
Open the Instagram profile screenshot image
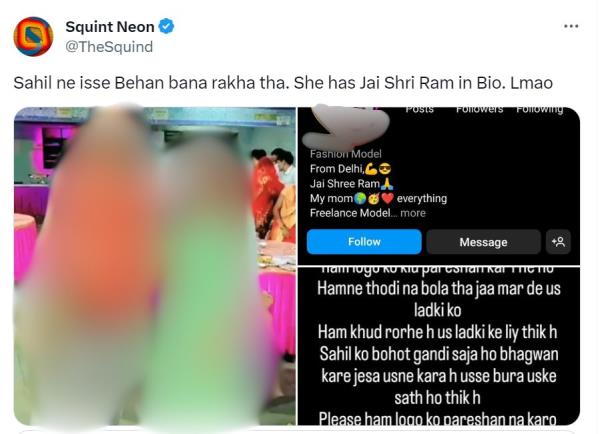coord(439,186)
